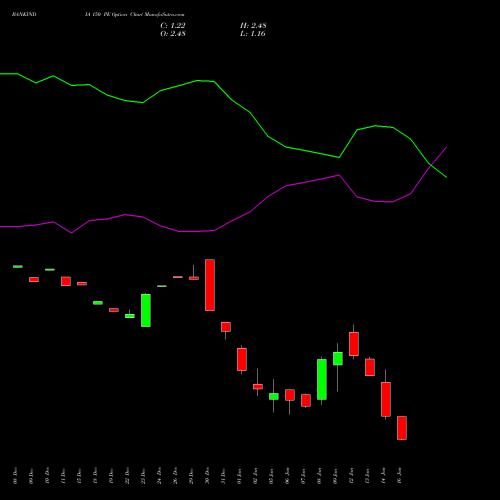Click the 08 Dec date label
This screenshot has height=500, width=500.
tap(15, 476)
